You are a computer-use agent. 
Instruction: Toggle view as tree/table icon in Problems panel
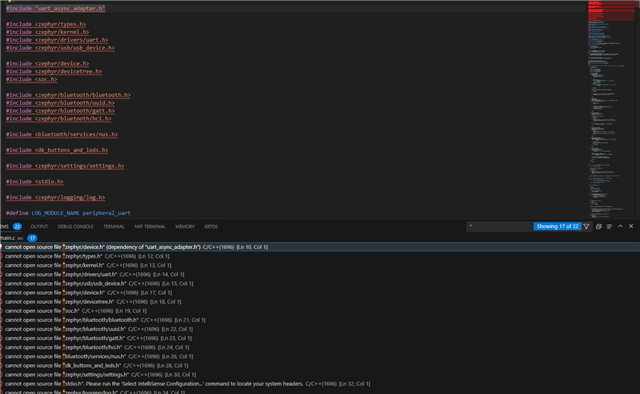[x=609, y=226]
